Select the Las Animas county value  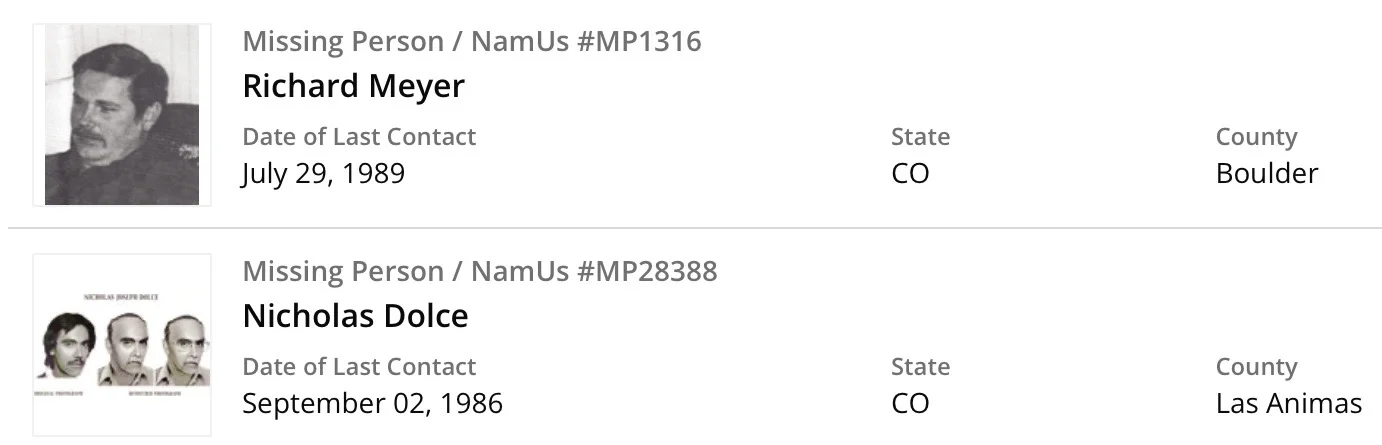[1288, 403]
